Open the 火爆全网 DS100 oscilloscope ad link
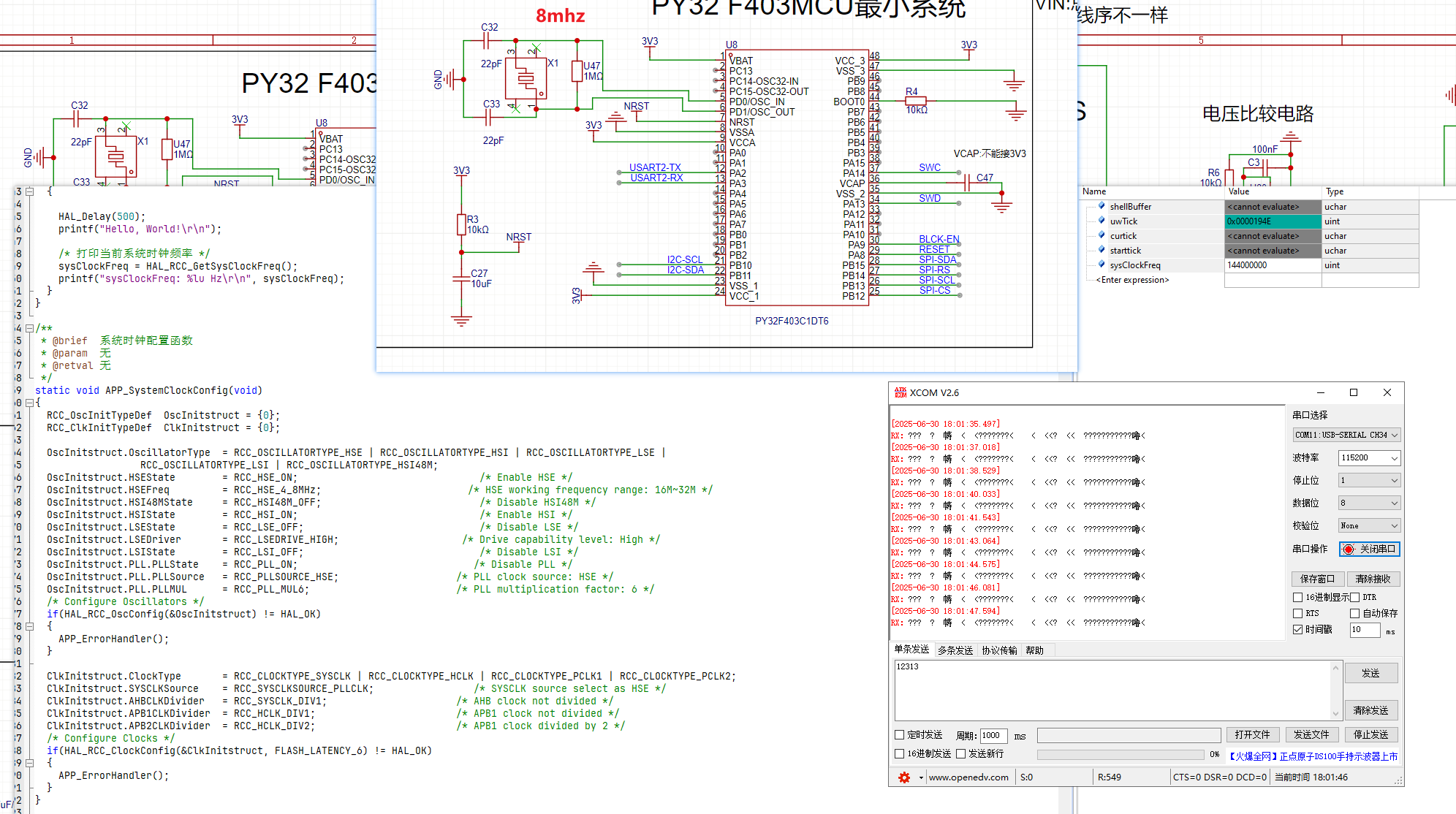Screen dimensions: 1456x814 (1313, 756)
